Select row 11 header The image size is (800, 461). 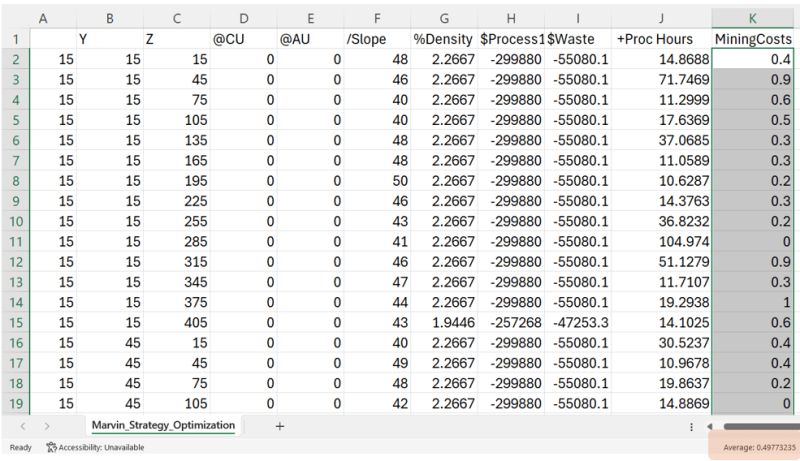(x=16, y=242)
